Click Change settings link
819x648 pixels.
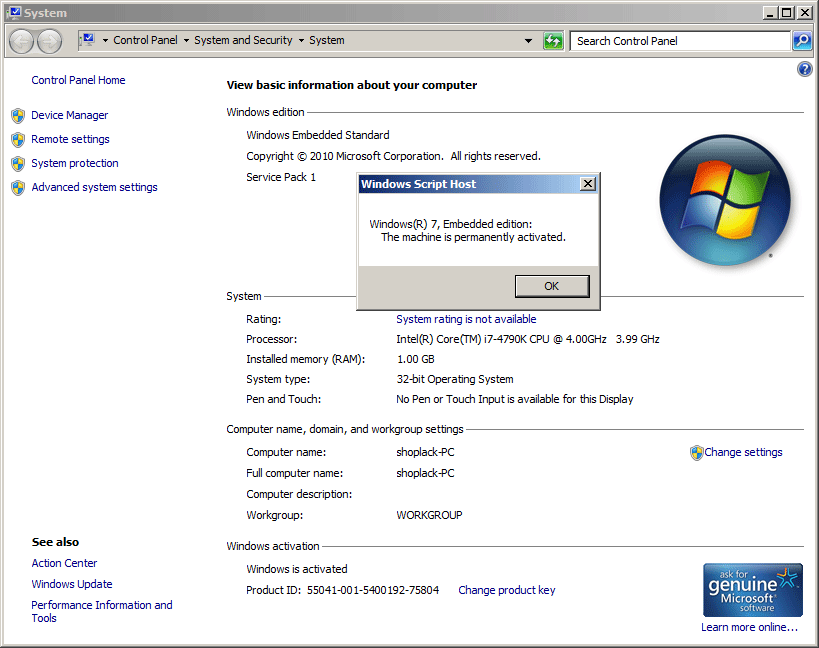pyautogui.click(x=743, y=452)
